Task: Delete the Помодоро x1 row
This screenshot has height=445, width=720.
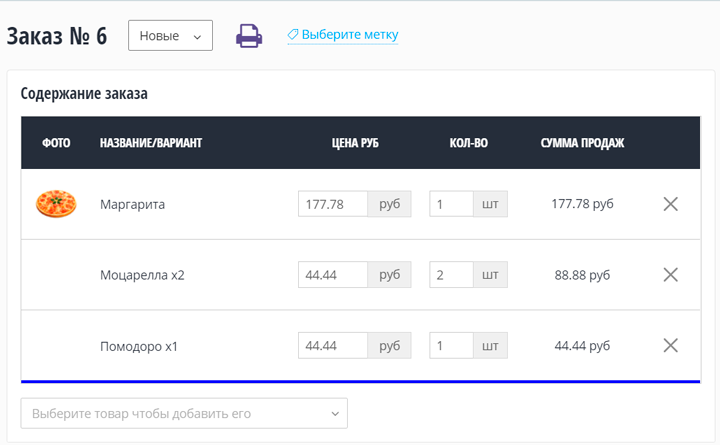Action: 671,346
